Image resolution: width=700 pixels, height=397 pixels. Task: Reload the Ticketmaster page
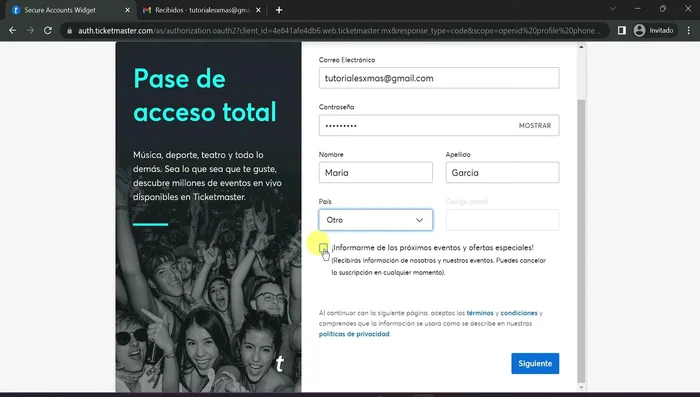coord(48,30)
